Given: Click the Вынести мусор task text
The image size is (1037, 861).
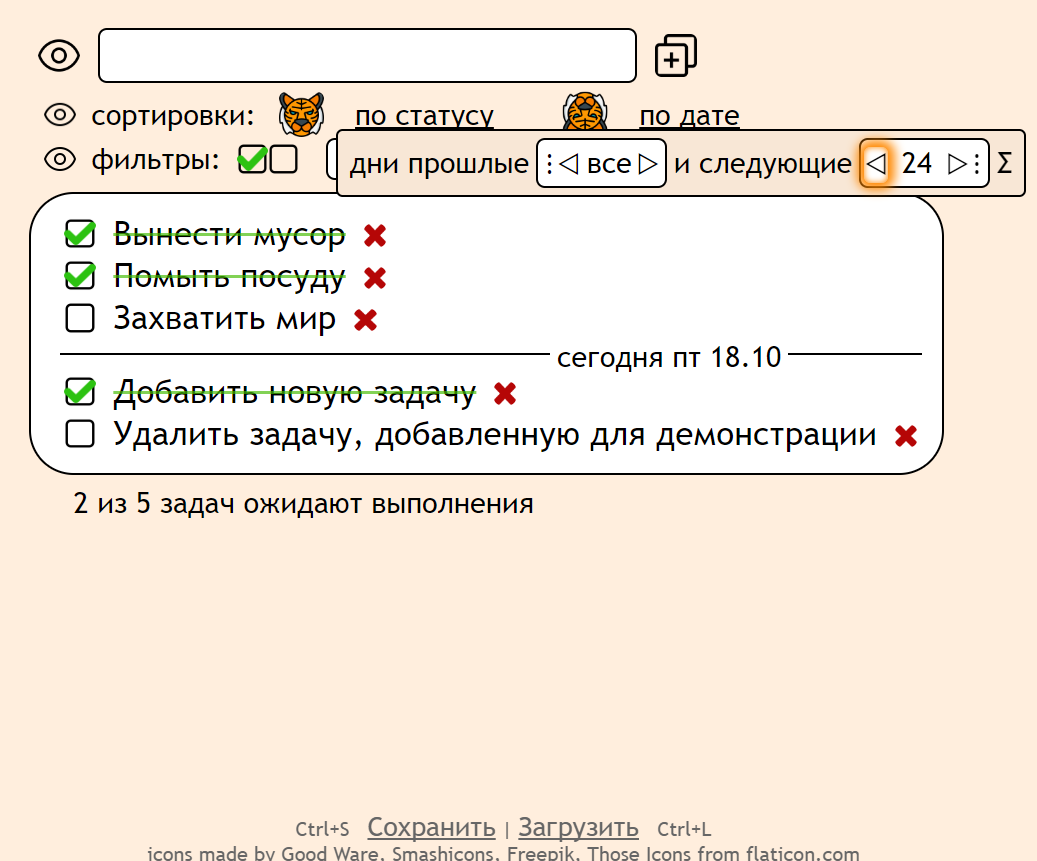Looking at the screenshot, I should (229, 234).
